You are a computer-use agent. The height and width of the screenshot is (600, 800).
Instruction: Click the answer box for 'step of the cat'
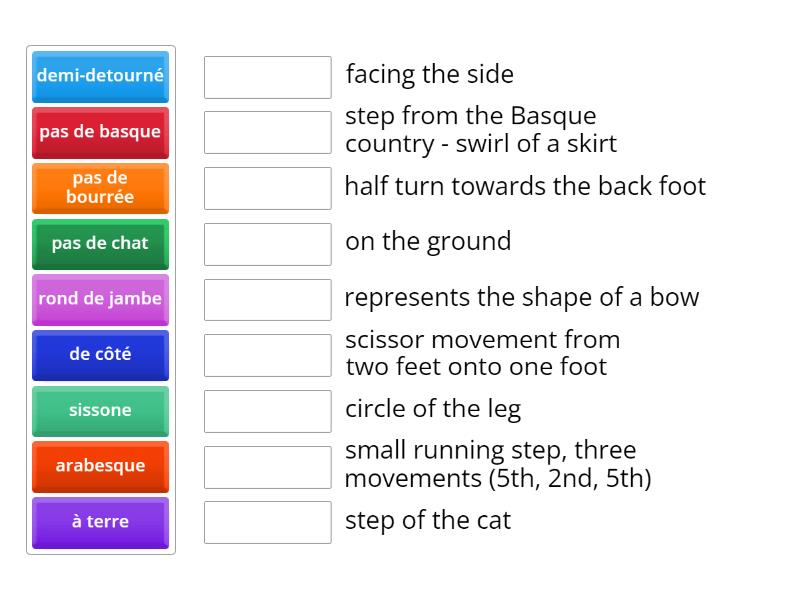(268, 522)
